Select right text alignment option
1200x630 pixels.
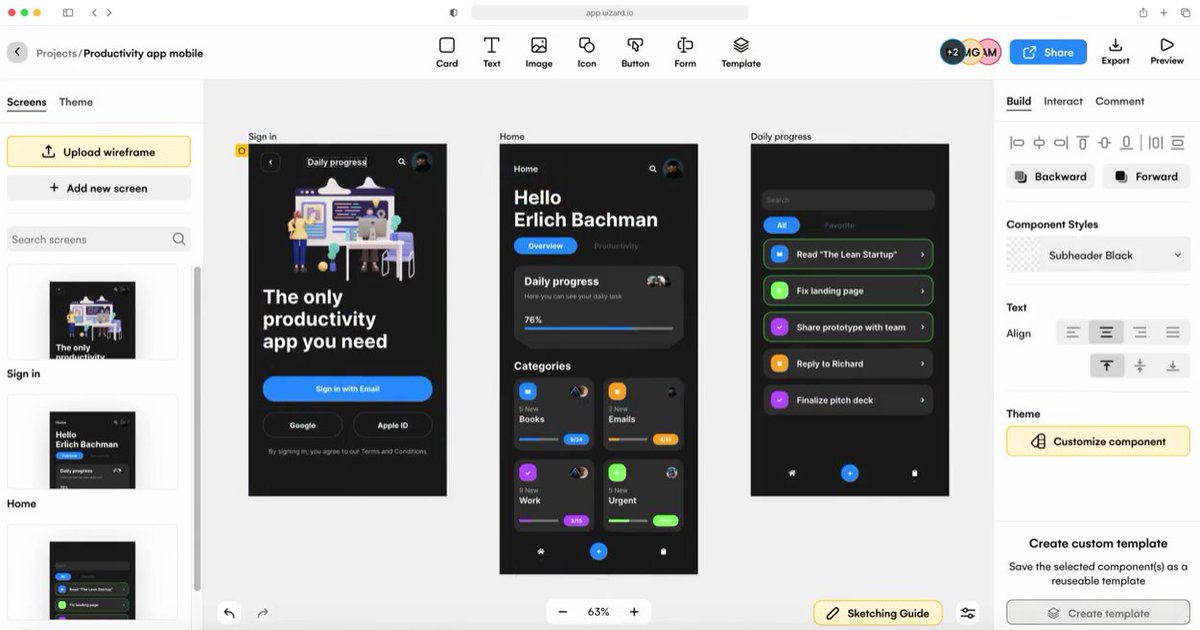click(x=1139, y=332)
